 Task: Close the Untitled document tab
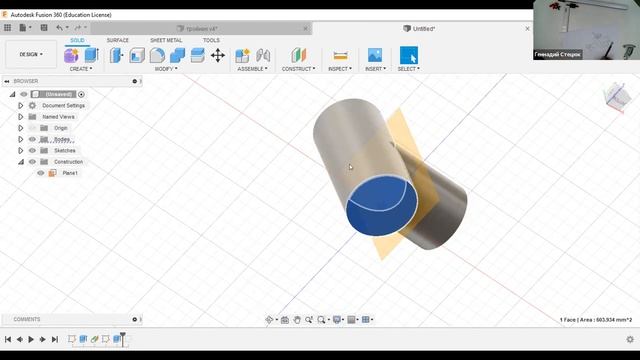coord(527,29)
